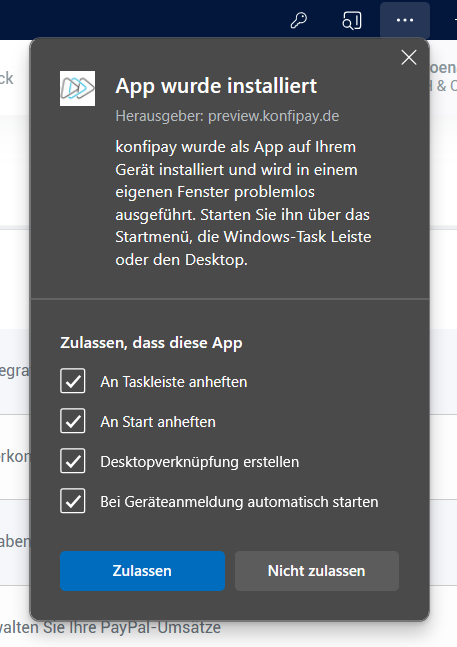Toggle the Desktopverknüpfung erstellen checkbox
Viewport: 457px width, 647px height.
coord(73,460)
